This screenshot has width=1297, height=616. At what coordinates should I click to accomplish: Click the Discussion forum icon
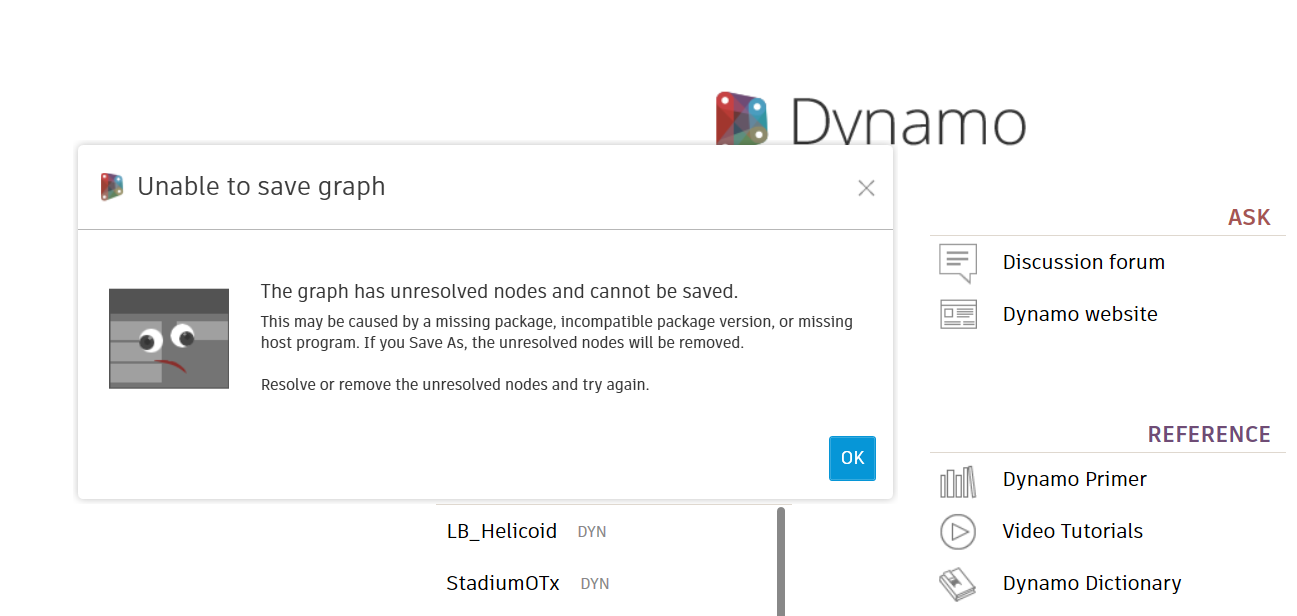pos(958,262)
